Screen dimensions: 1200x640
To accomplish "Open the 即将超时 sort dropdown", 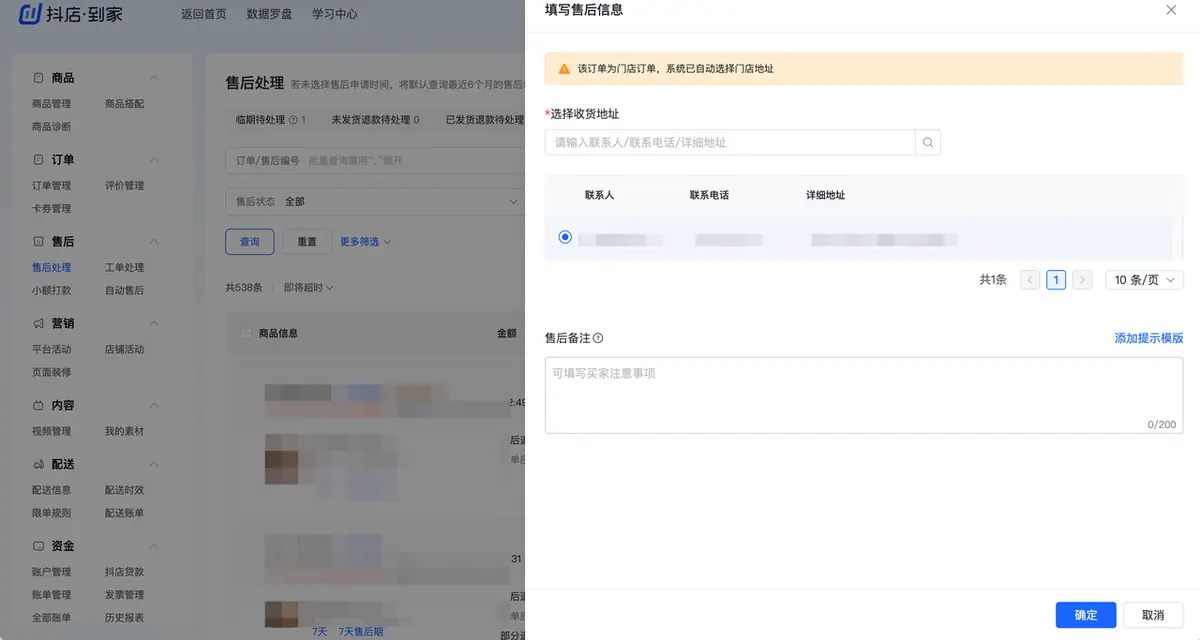I will tap(308, 288).
